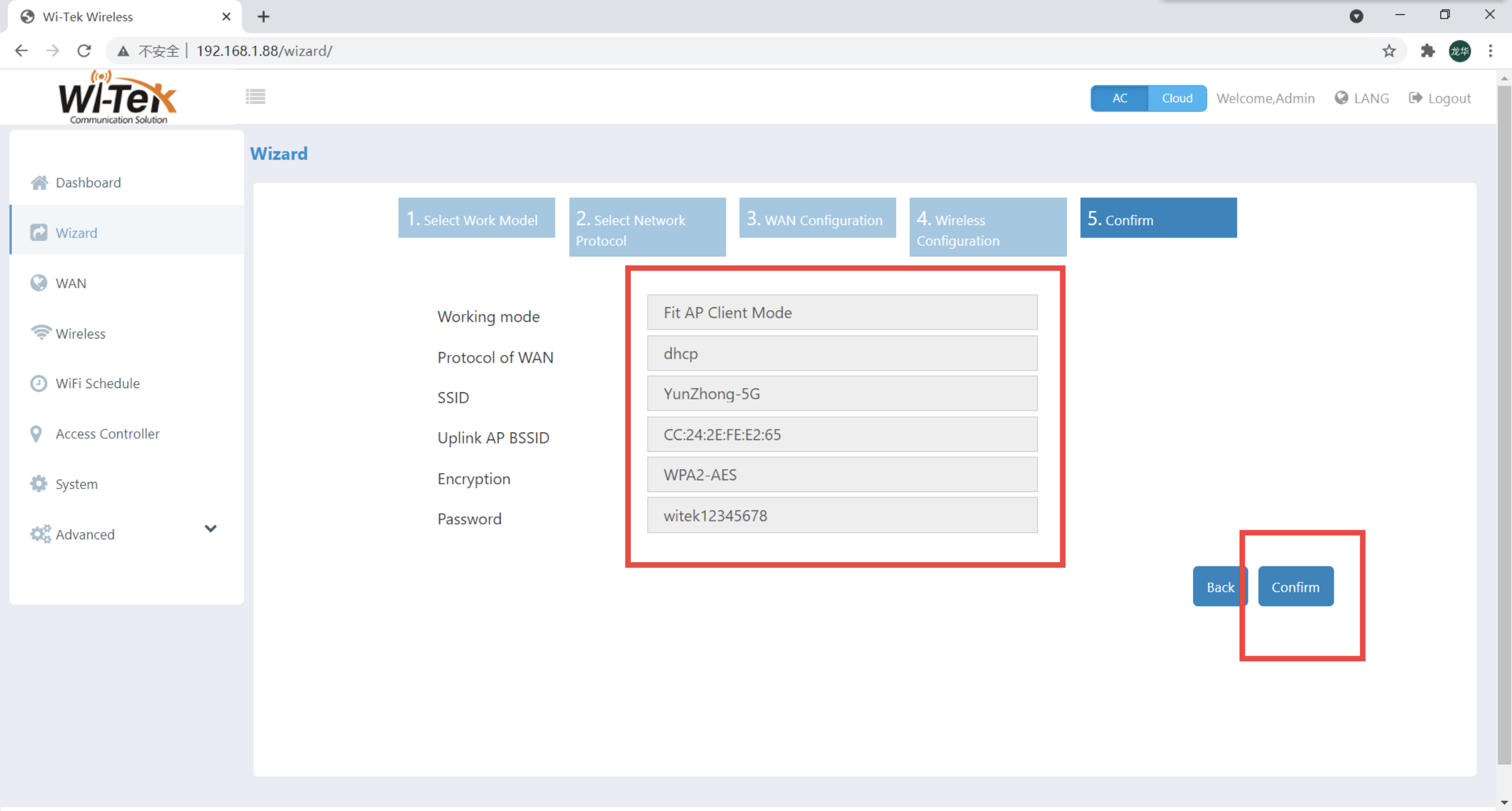Screen dimensions: 1512x811
Task: Expand the Advanced menu chevron
Action: (x=210, y=528)
